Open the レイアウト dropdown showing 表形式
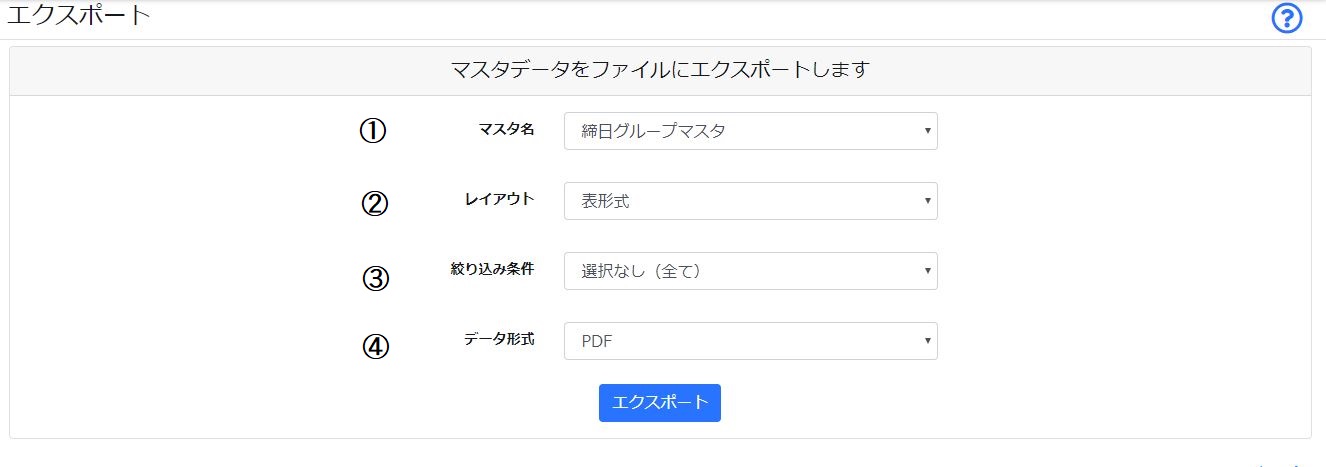The image size is (1326, 467). [x=751, y=201]
